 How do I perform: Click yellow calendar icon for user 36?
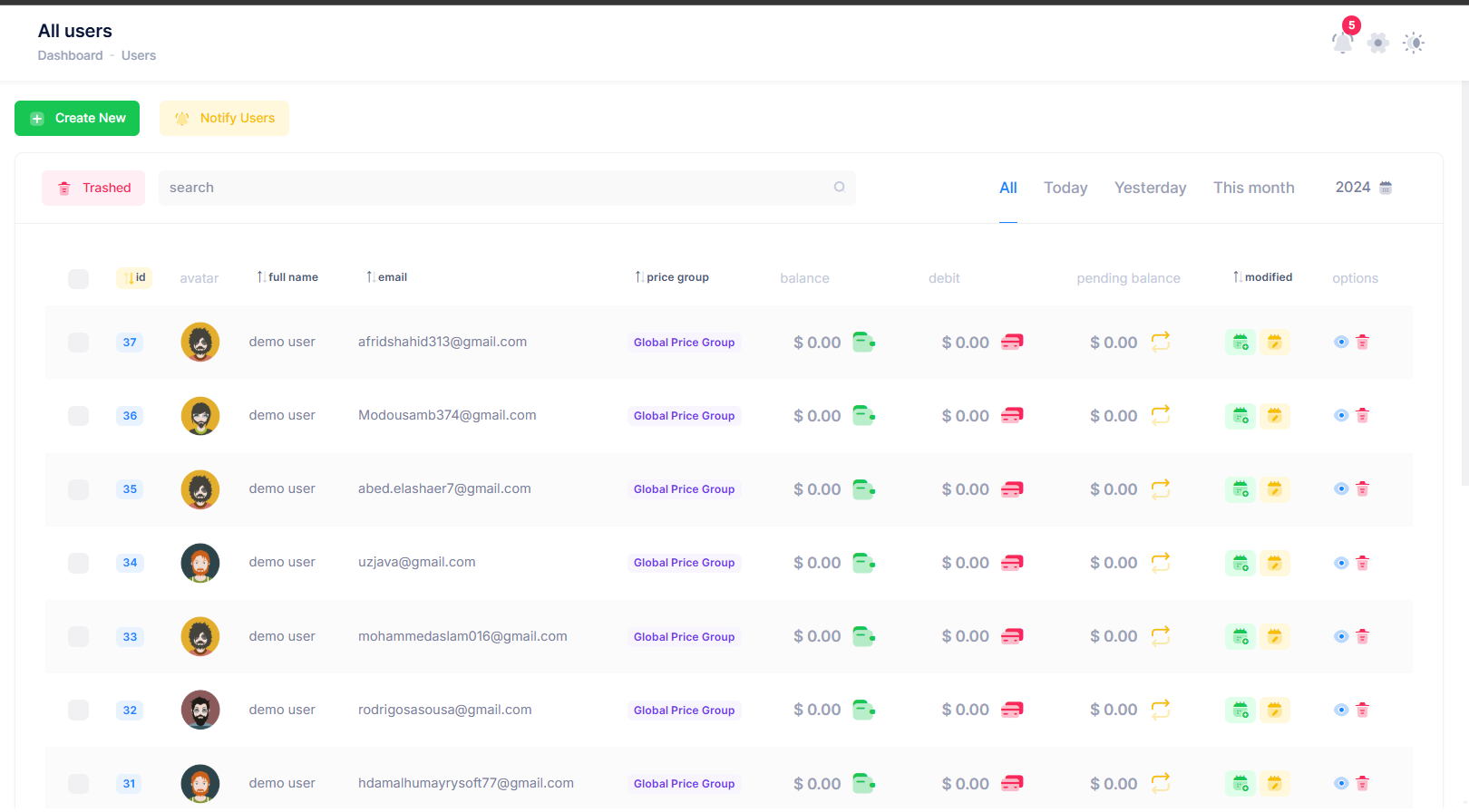[x=1274, y=415]
